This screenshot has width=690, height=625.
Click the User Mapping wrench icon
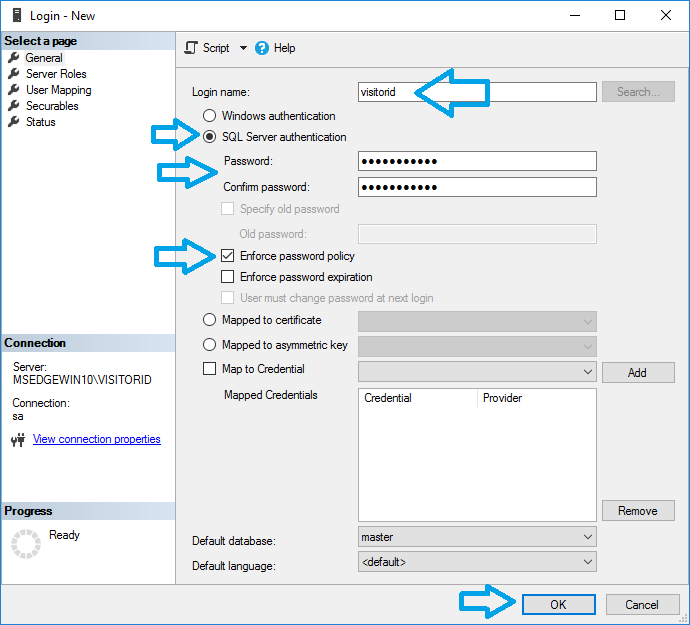(14, 90)
